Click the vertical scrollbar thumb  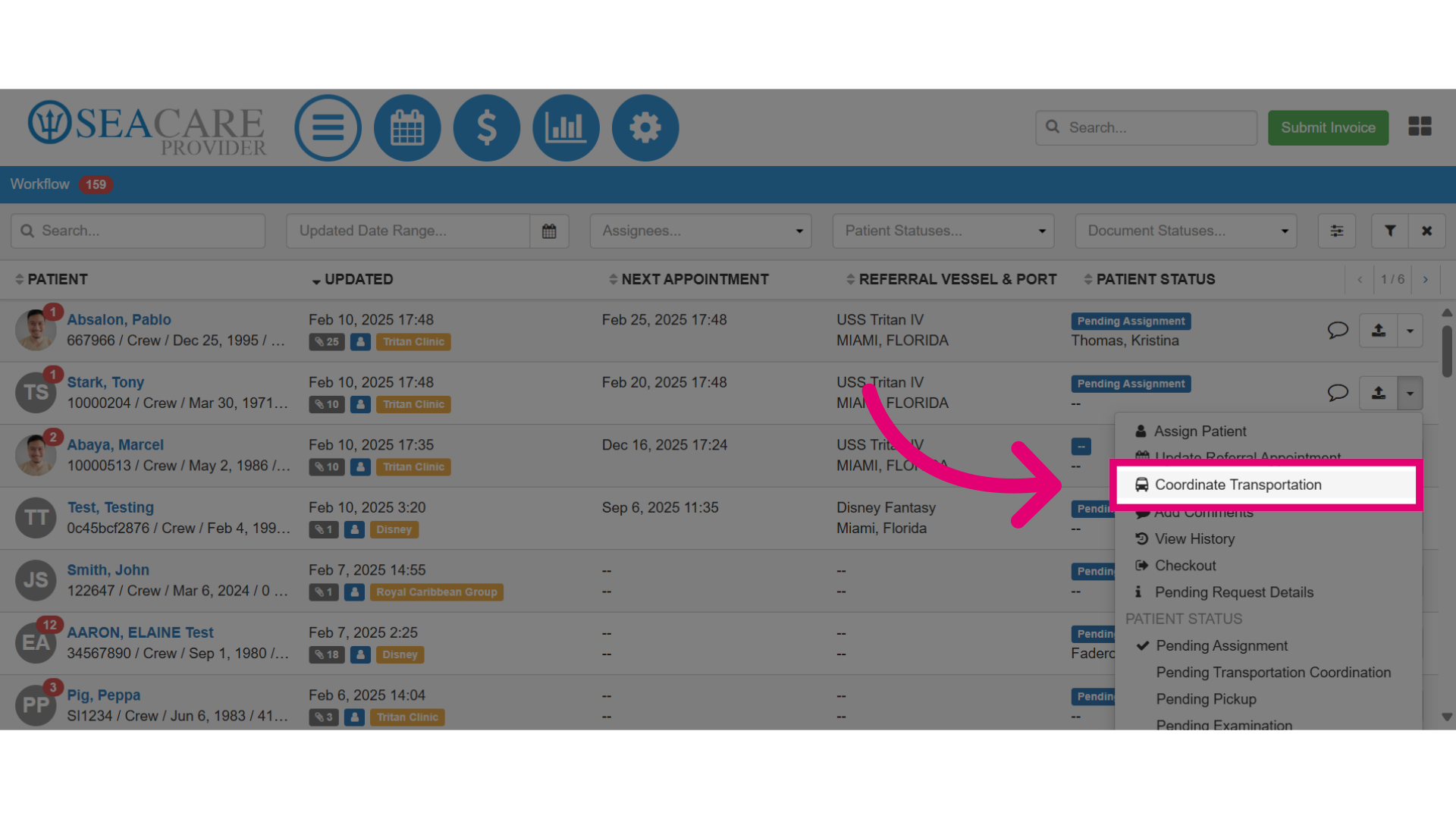1447,350
